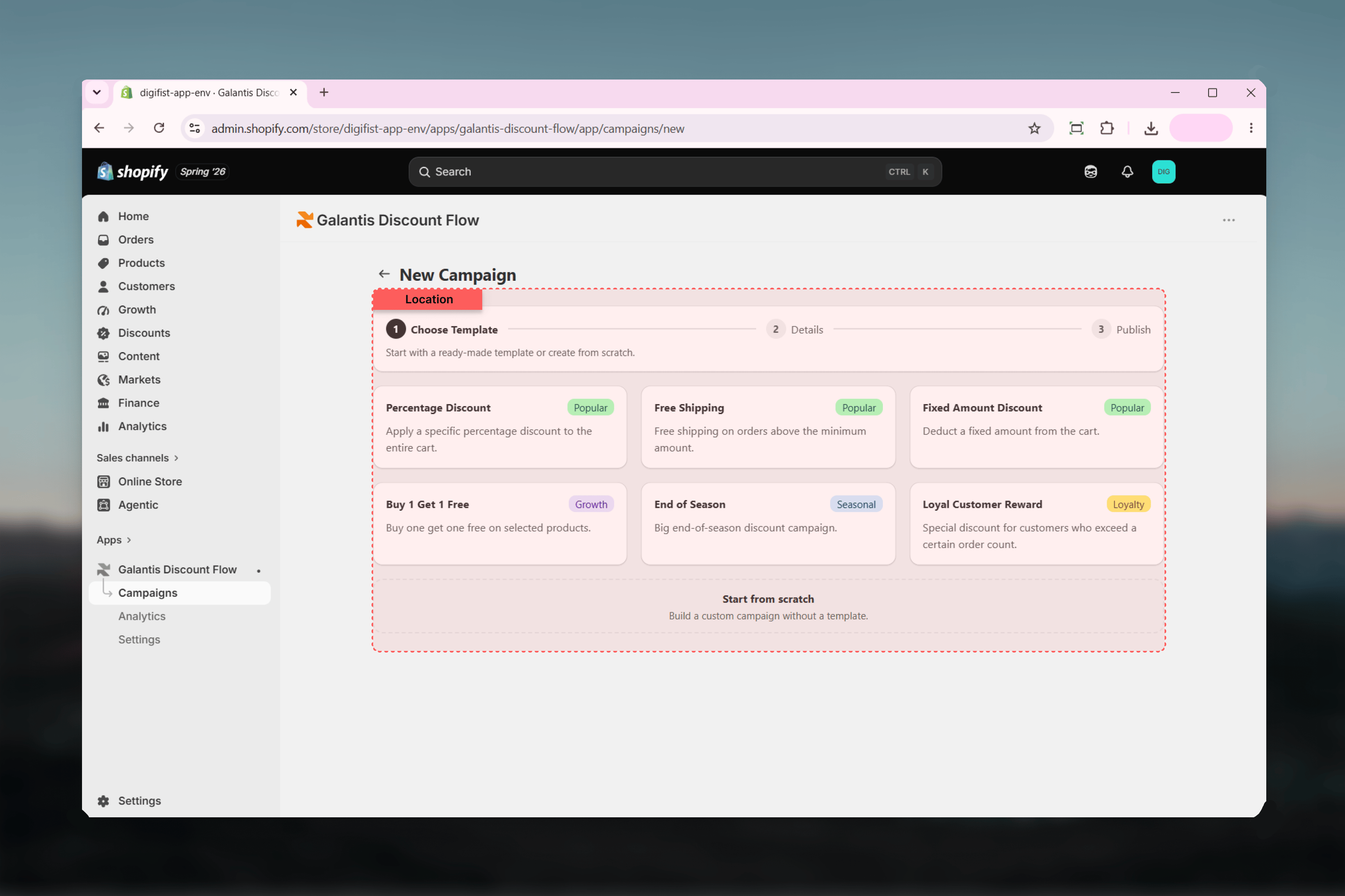Click the Galantis Discount Flow page title
The height and width of the screenshot is (896, 1345).
coord(398,220)
